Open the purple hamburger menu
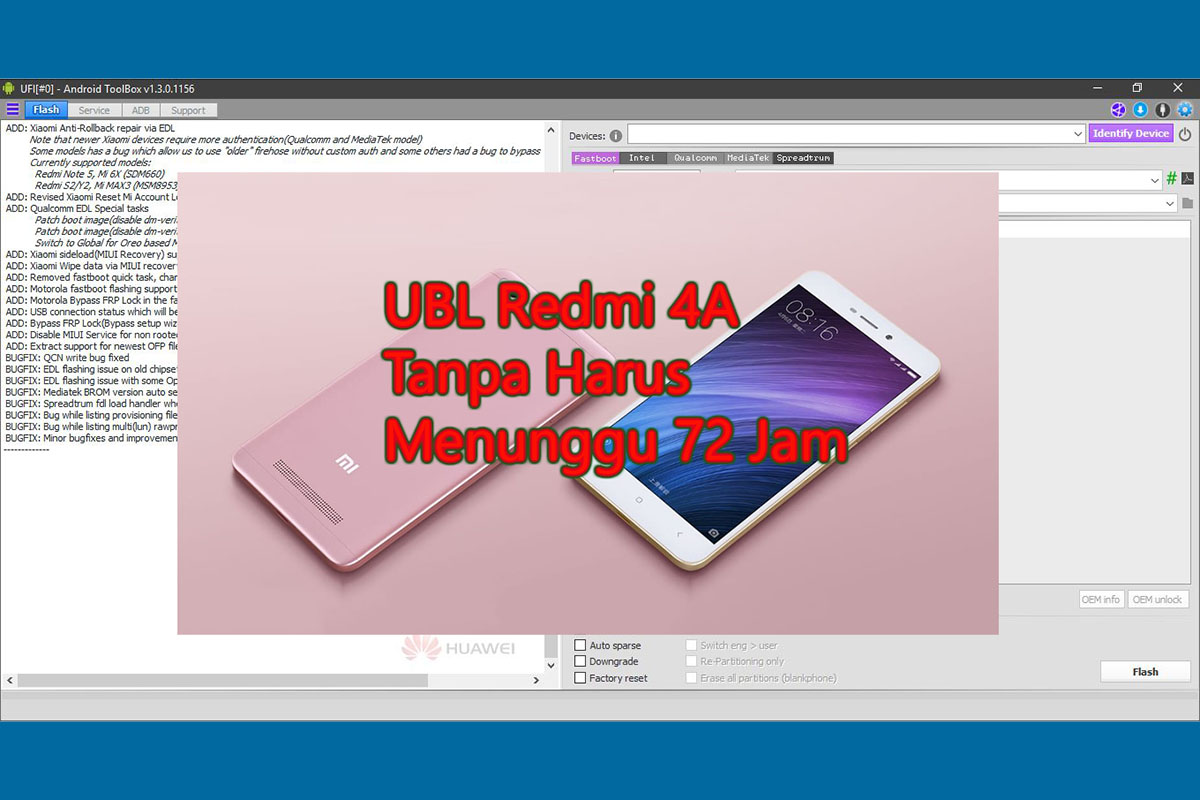This screenshot has height=800, width=1200. click(12, 110)
